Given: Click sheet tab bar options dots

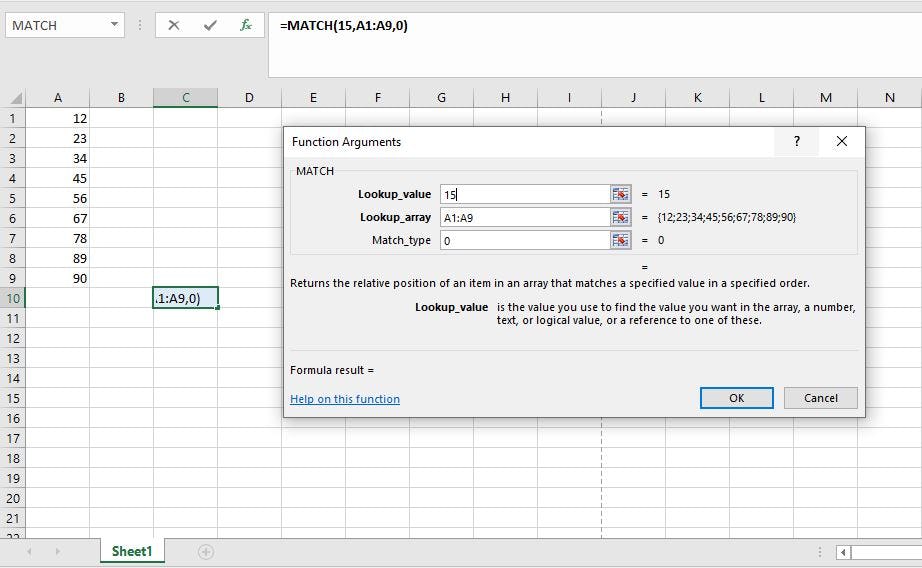Looking at the screenshot, I should click(820, 552).
